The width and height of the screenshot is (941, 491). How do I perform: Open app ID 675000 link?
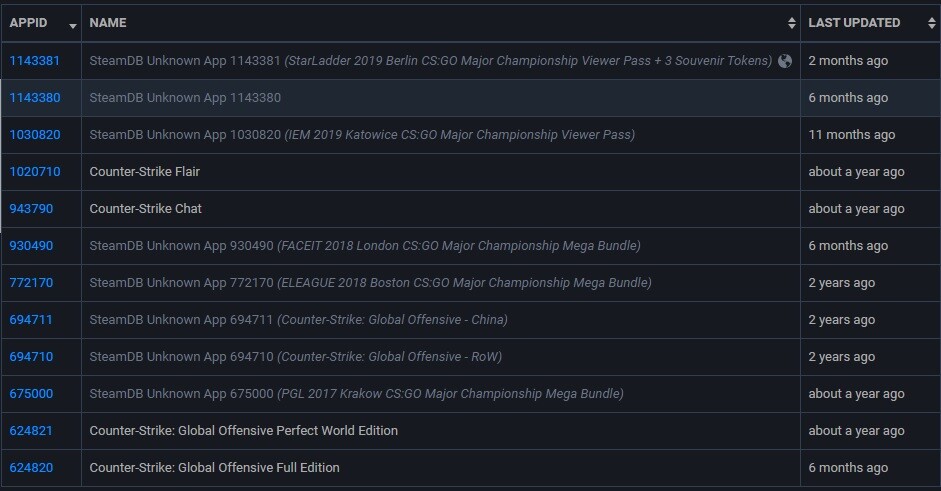(x=31, y=394)
